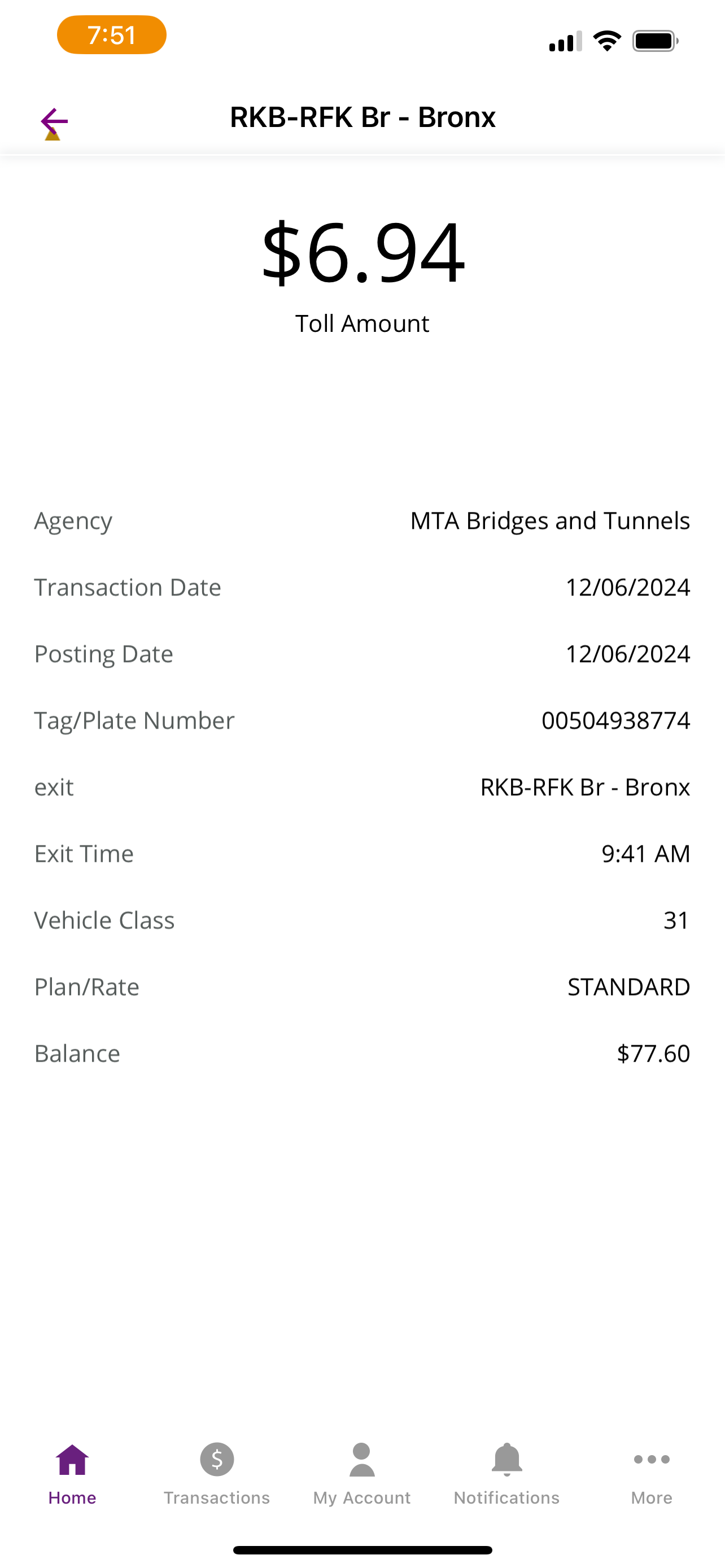Tap the RKB-RFK Br - Bronx header title
The height and width of the screenshot is (1568, 725).
point(363,117)
